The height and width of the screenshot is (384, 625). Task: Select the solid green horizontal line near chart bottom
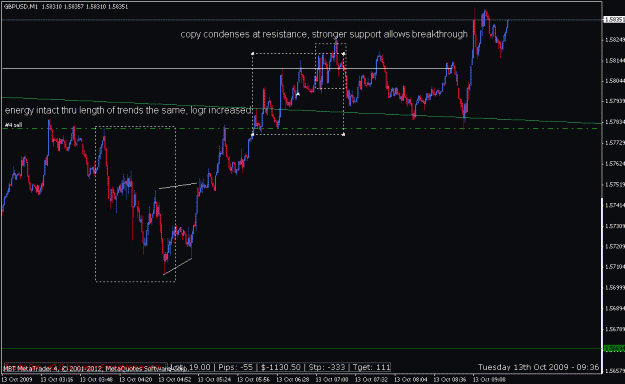[x=302, y=349]
